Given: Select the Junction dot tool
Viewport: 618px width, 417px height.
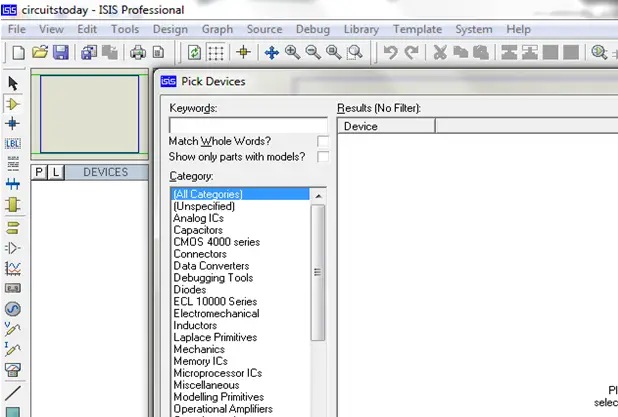Looking at the screenshot, I should point(13,123).
